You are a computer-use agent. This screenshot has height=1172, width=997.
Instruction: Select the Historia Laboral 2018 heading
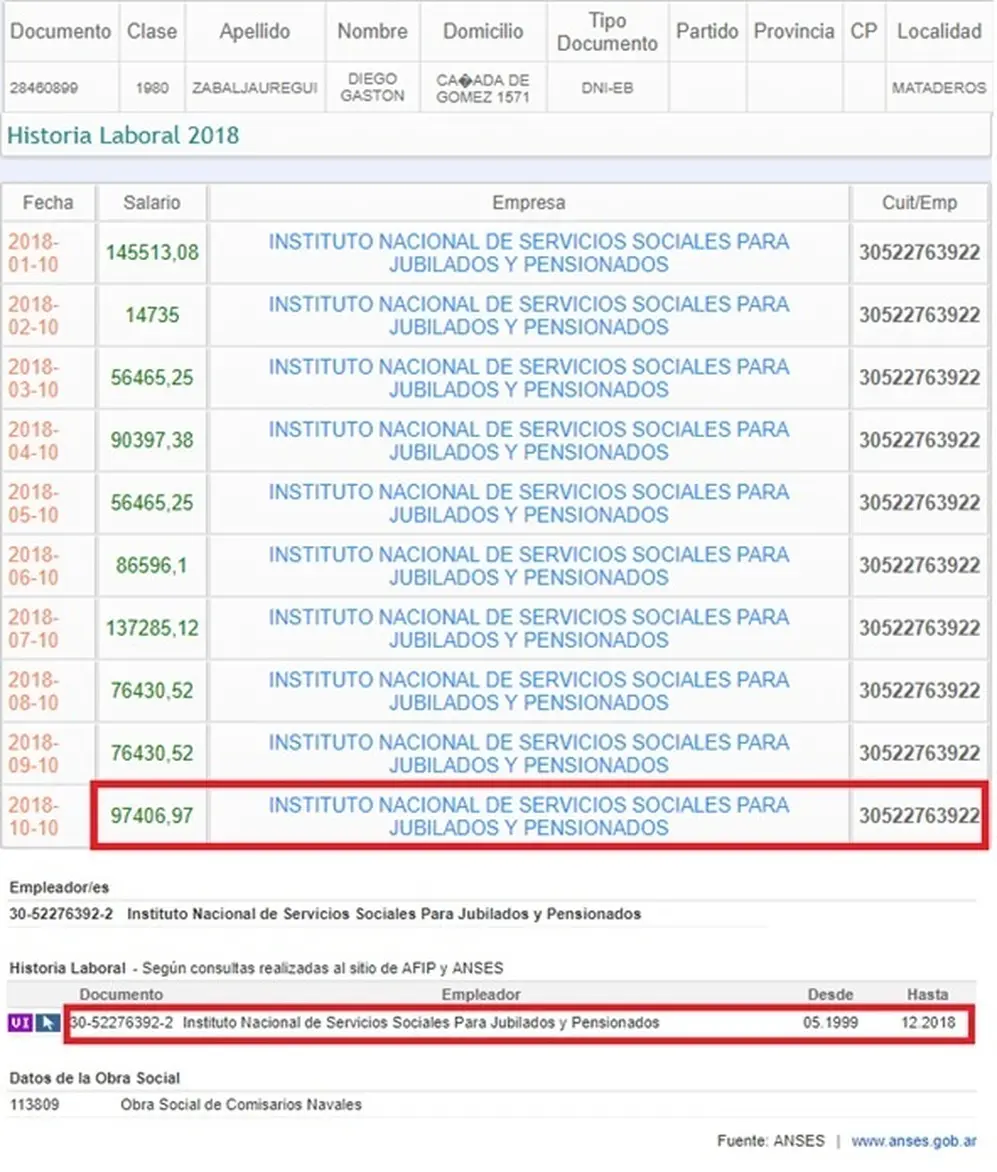[x=123, y=135]
